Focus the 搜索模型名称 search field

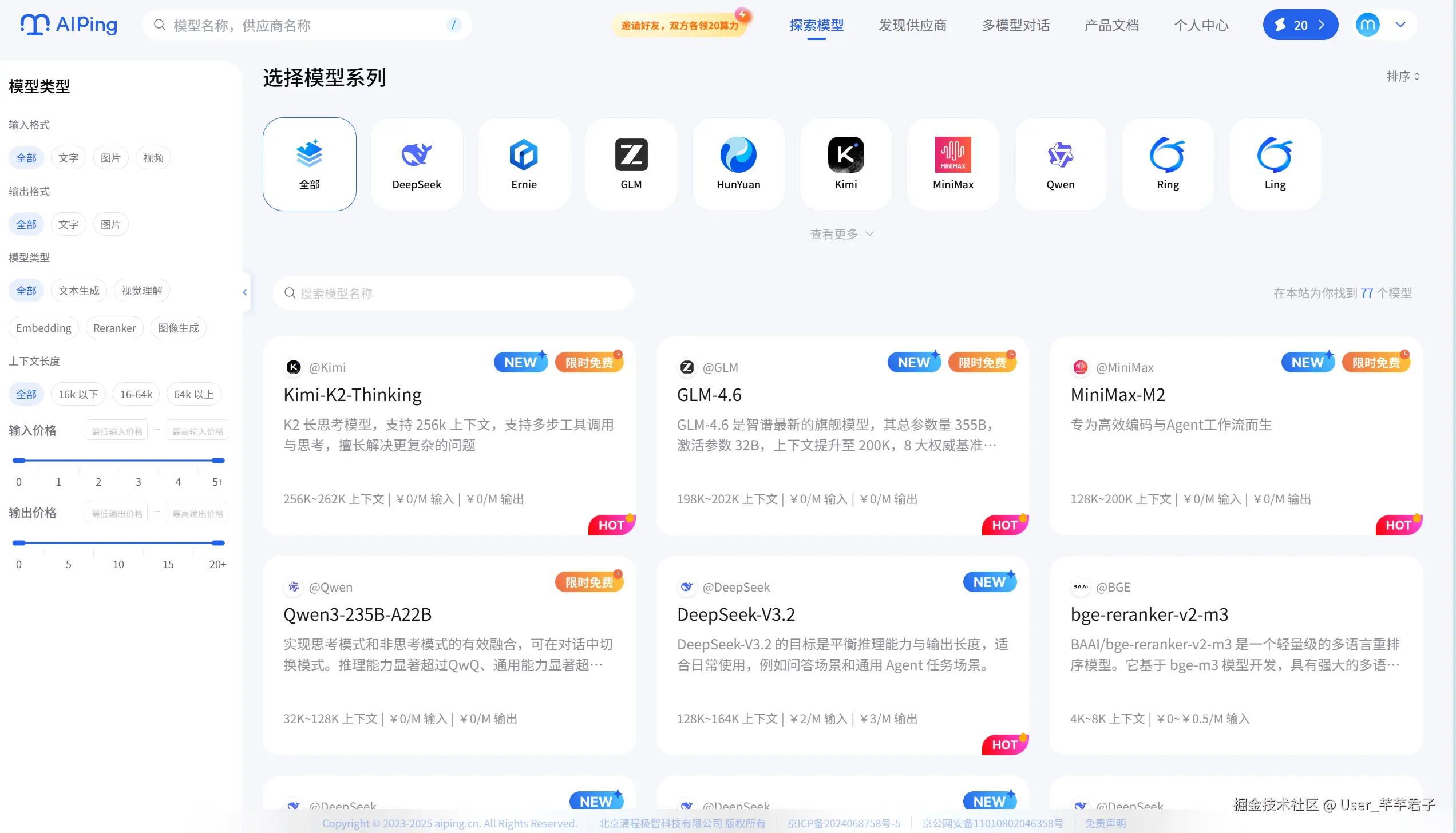453,293
